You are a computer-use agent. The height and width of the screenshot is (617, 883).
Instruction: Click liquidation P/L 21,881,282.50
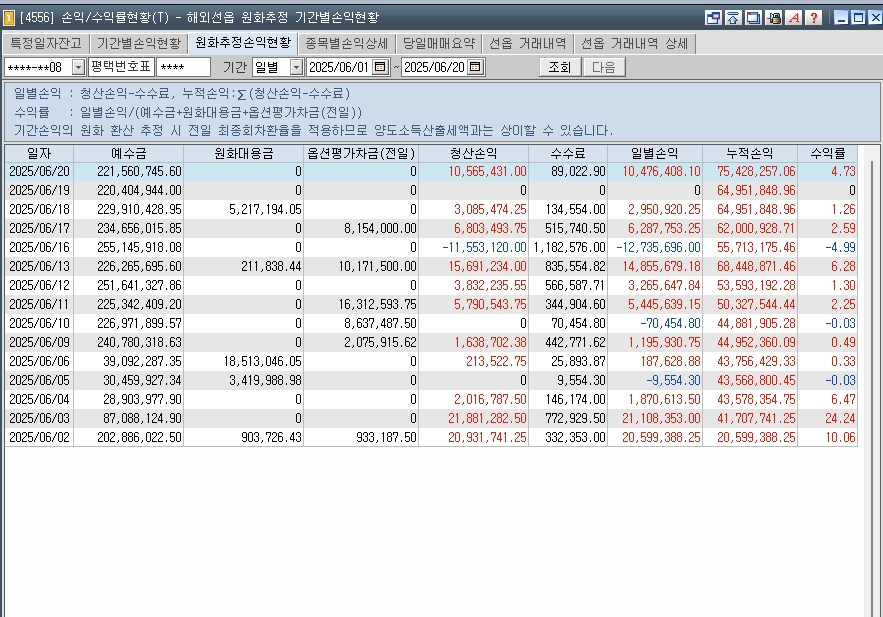(487, 418)
